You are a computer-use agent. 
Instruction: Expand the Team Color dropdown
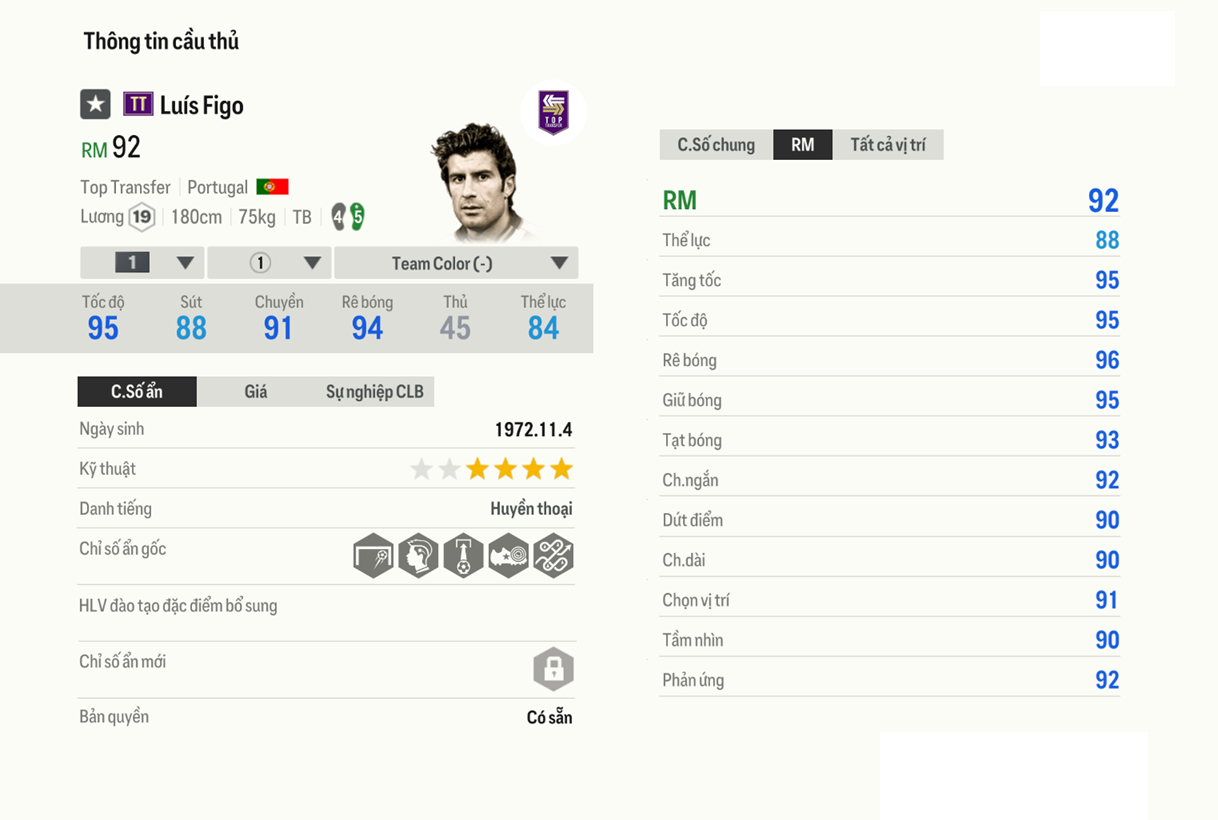tap(456, 263)
